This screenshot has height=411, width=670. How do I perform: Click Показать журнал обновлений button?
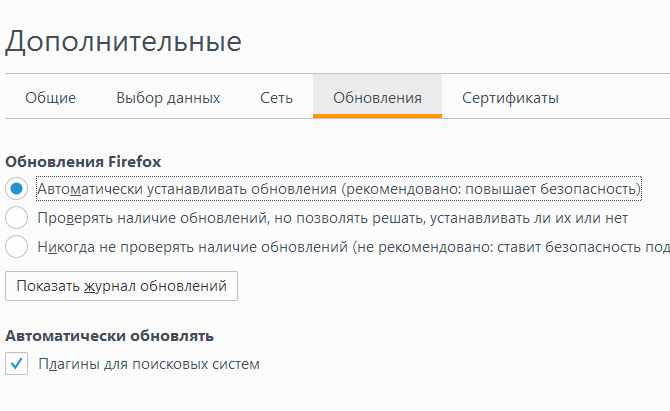pyautogui.click(x=121, y=286)
